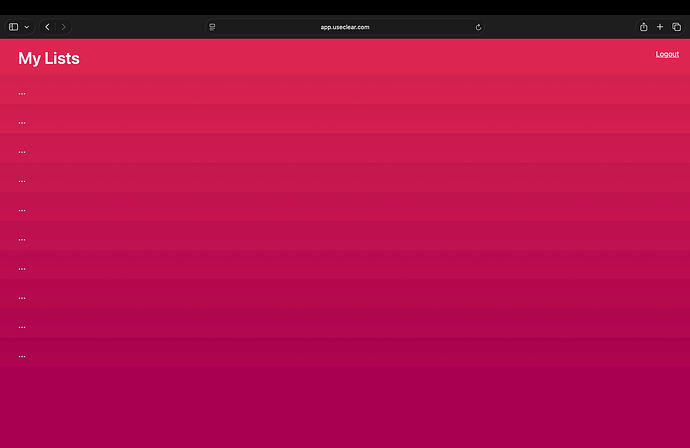The width and height of the screenshot is (690, 448).
Task: Open the sidebar options dropdown arrow
Action: [27, 27]
